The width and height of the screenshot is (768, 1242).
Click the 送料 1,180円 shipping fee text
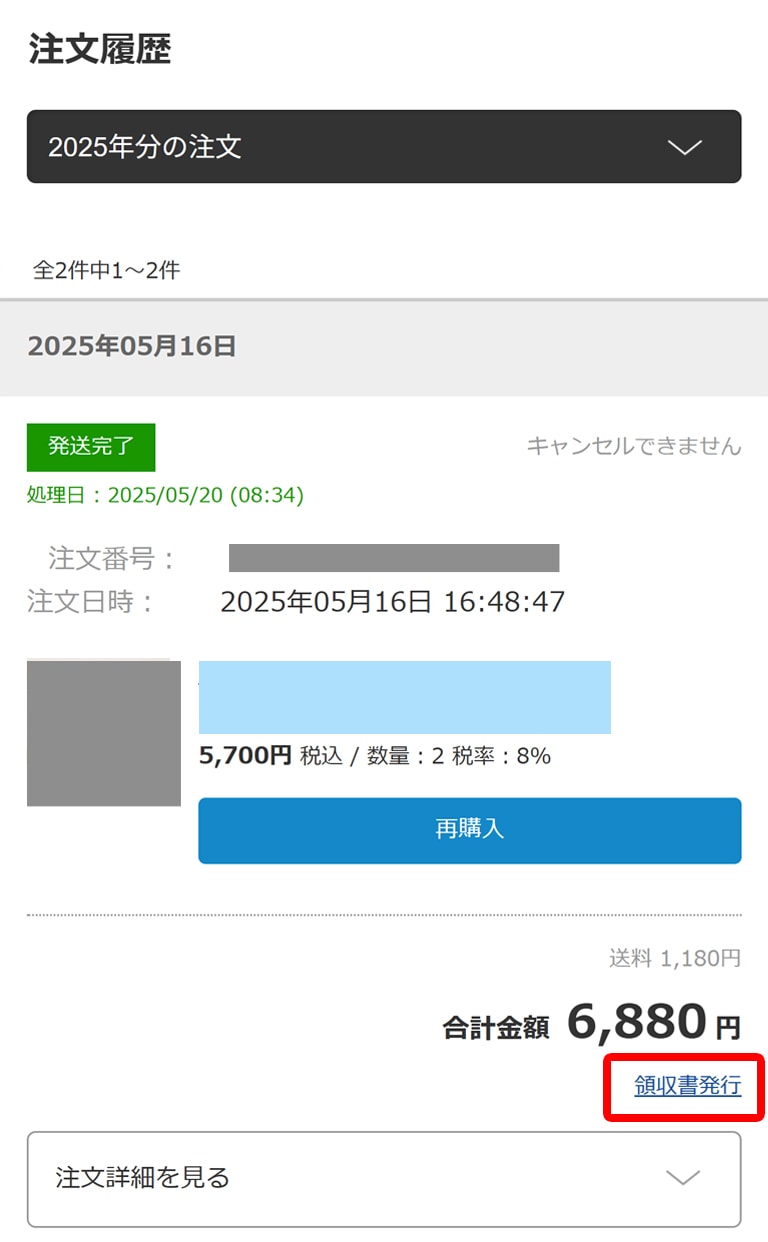pyautogui.click(x=675, y=959)
